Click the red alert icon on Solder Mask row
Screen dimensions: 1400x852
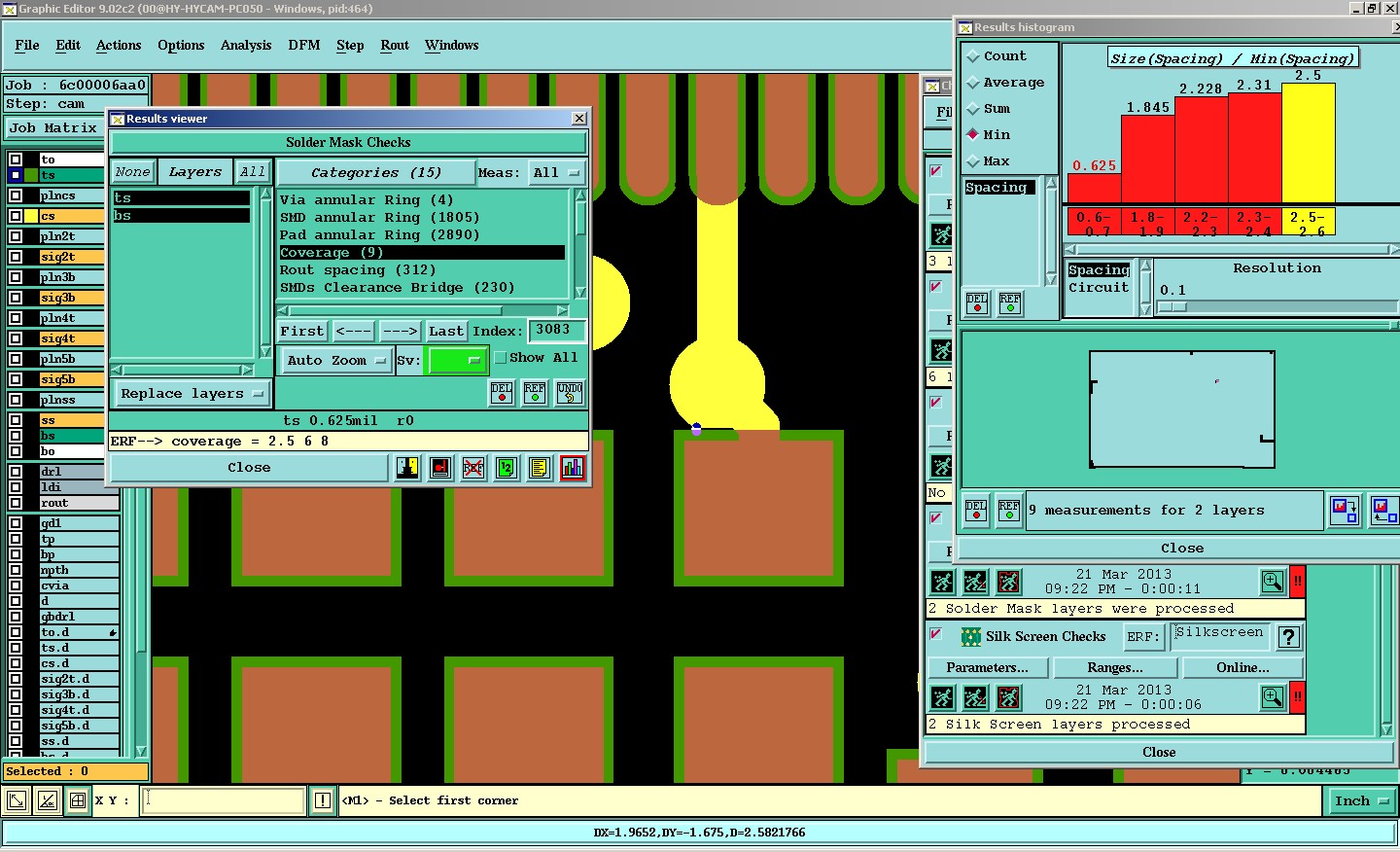(1298, 582)
